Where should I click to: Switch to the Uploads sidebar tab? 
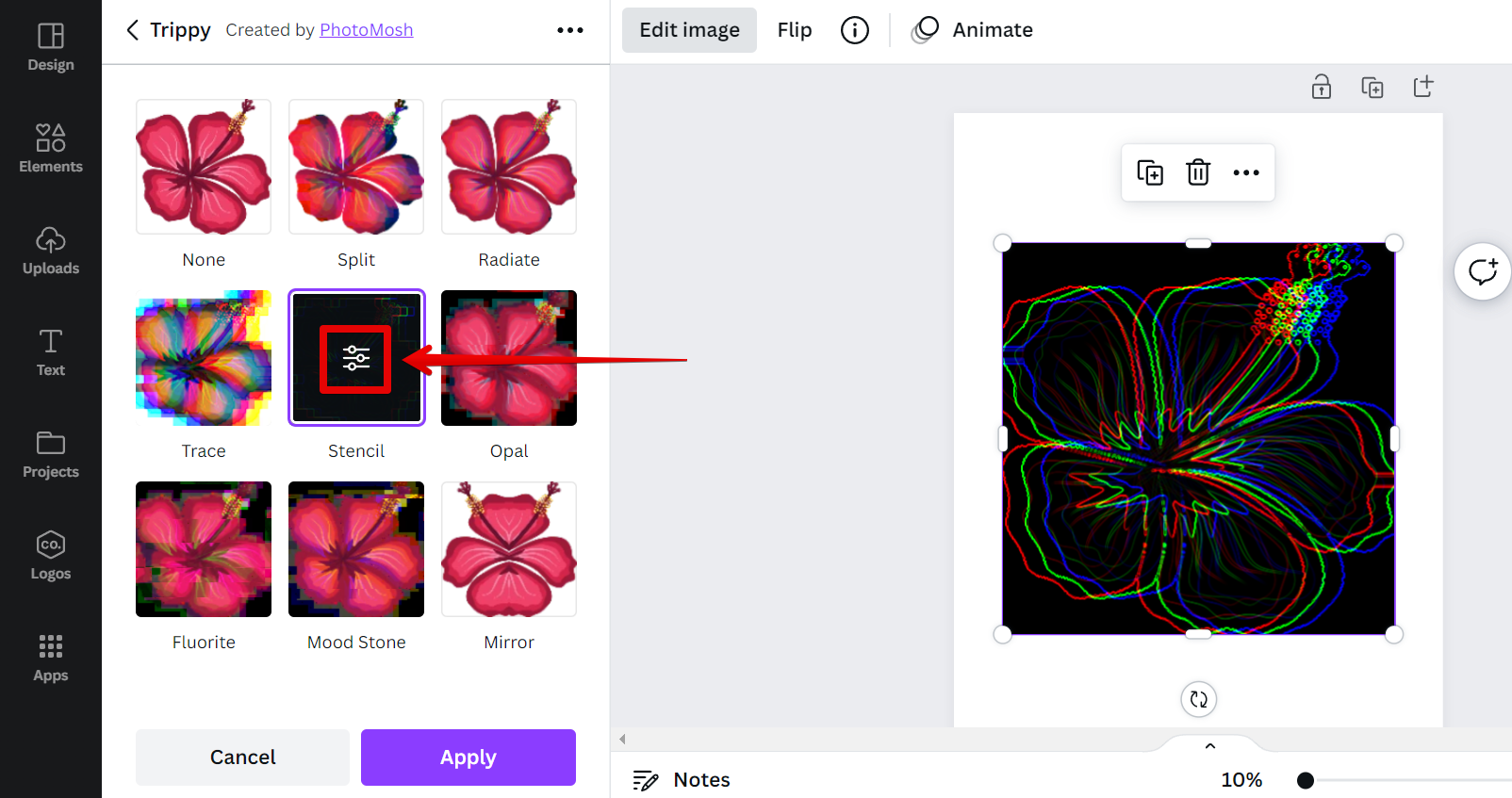[51, 249]
